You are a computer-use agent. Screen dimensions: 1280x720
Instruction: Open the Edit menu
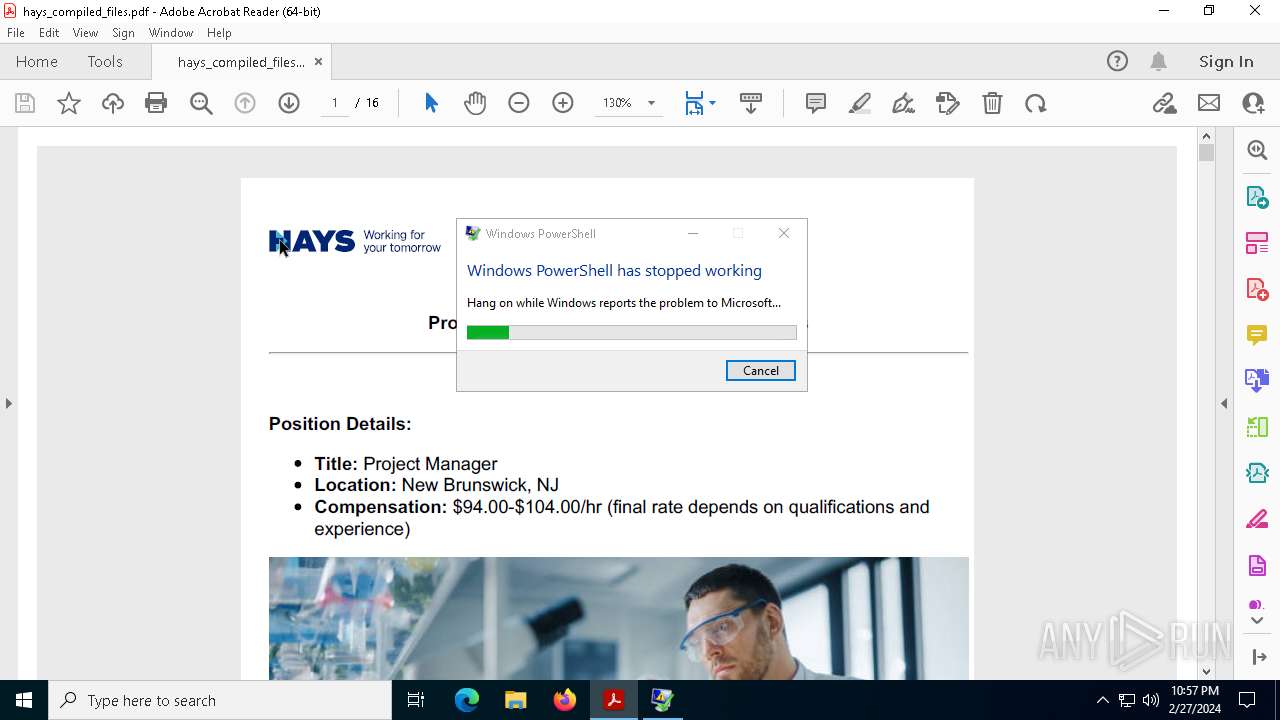tap(49, 33)
